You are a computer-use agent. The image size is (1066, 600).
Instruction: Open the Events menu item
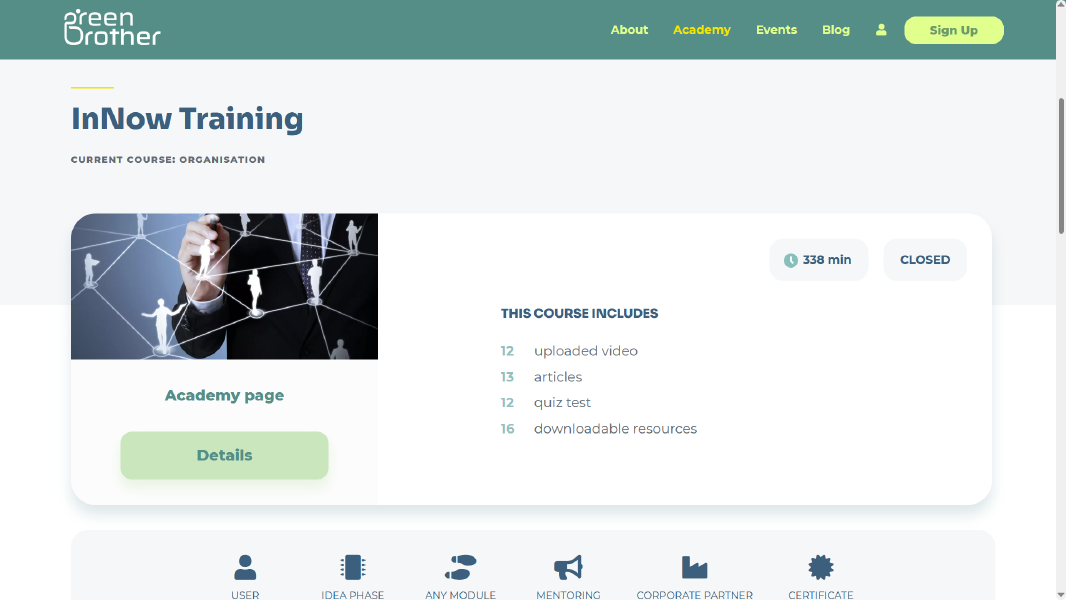[x=776, y=30]
